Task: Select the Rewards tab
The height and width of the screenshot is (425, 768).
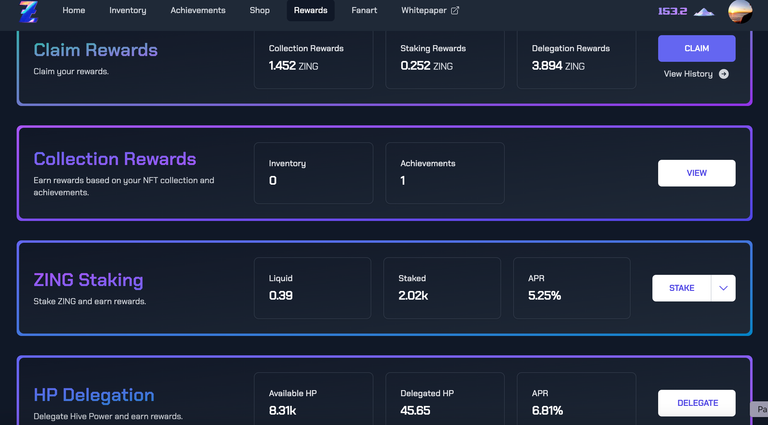Action: coord(311,10)
